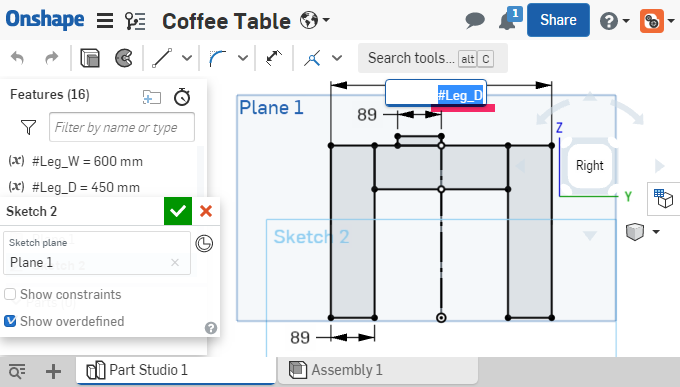This screenshot has width=680, height=387.
Task: Click the Undo arrow
Action: click(17, 58)
